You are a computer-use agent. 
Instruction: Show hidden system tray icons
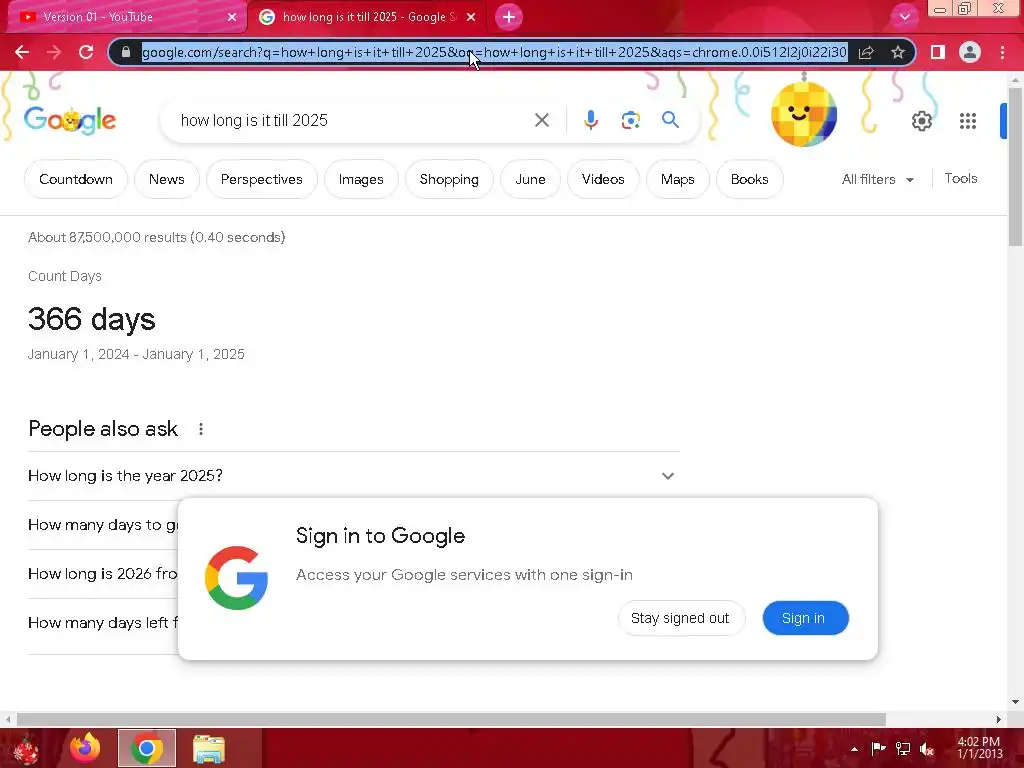[x=854, y=749]
